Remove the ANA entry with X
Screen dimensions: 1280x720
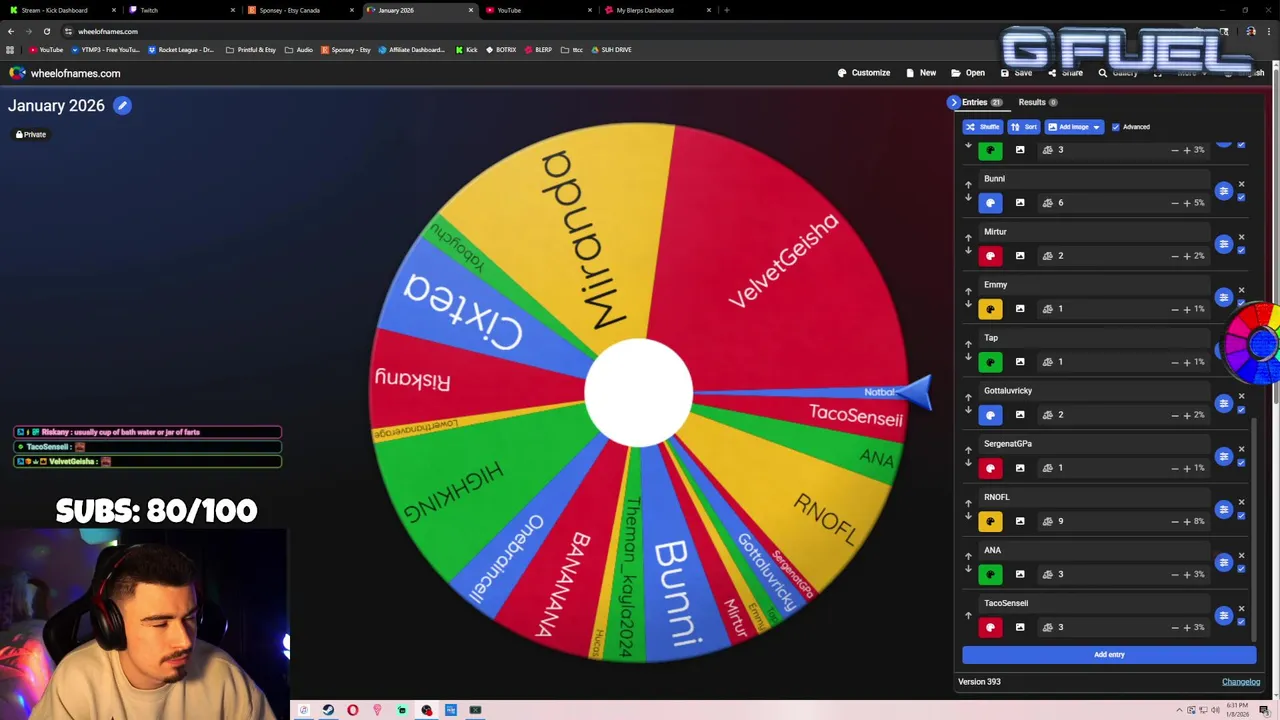(1241, 555)
